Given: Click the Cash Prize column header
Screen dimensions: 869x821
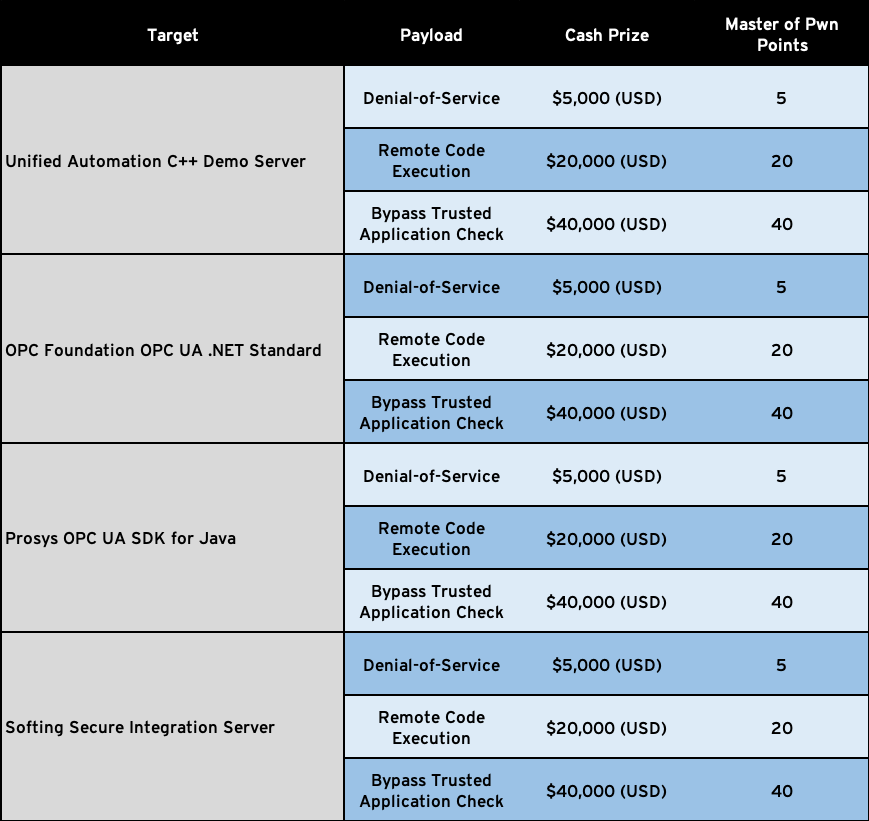Looking at the screenshot, I should (x=606, y=35).
